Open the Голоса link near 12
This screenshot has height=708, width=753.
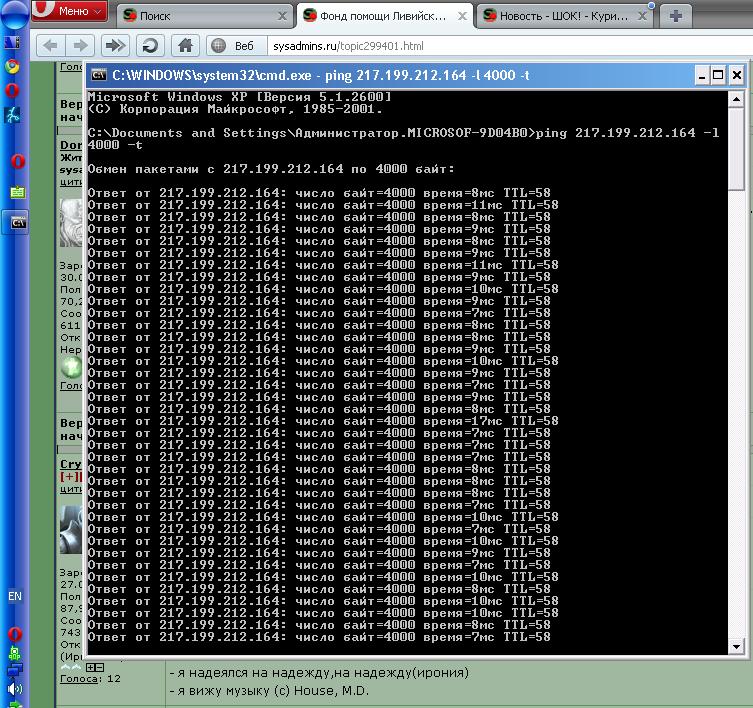coord(81,679)
